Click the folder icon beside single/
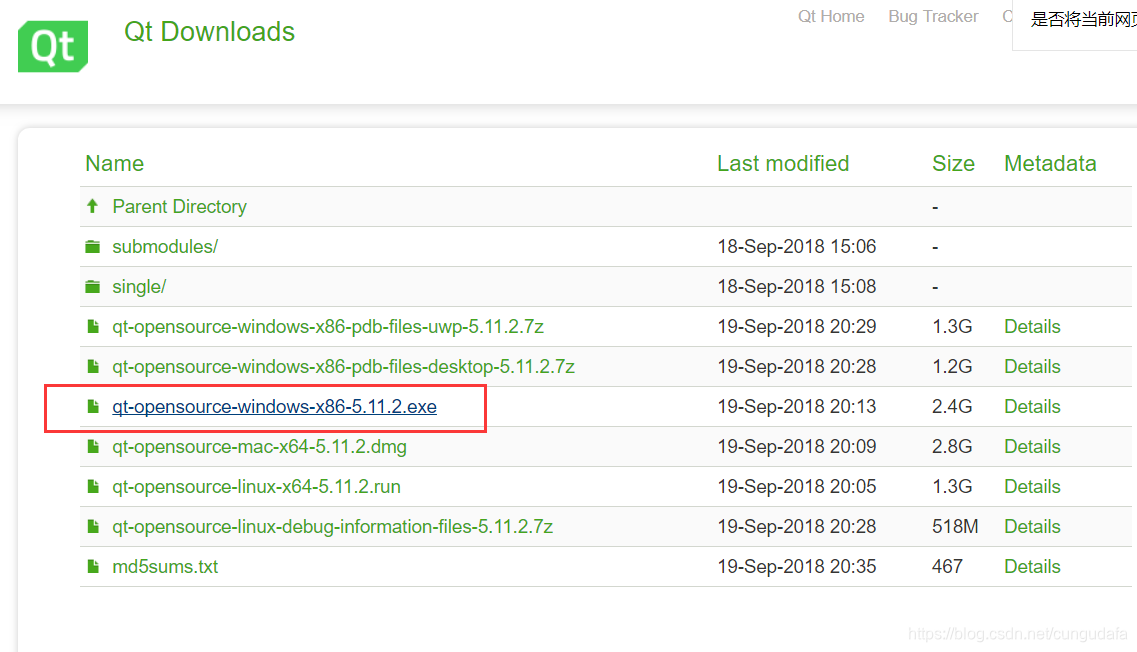This screenshot has width=1137, height=652. (92, 286)
